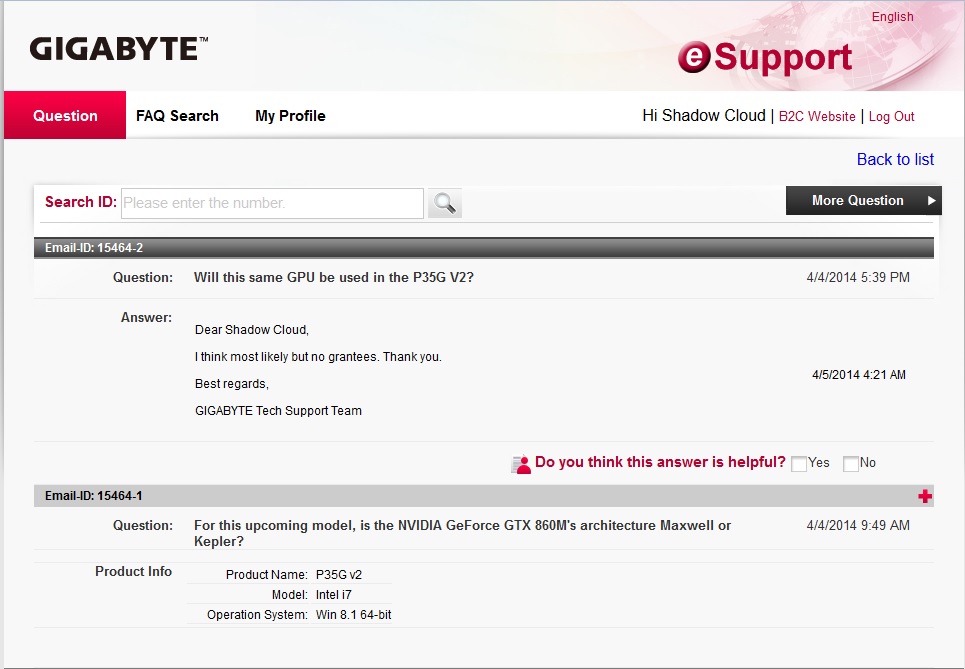Click "GIGABYTE Tech Support Team" signature
This screenshot has width=965, height=669.
(x=278, y=411)
